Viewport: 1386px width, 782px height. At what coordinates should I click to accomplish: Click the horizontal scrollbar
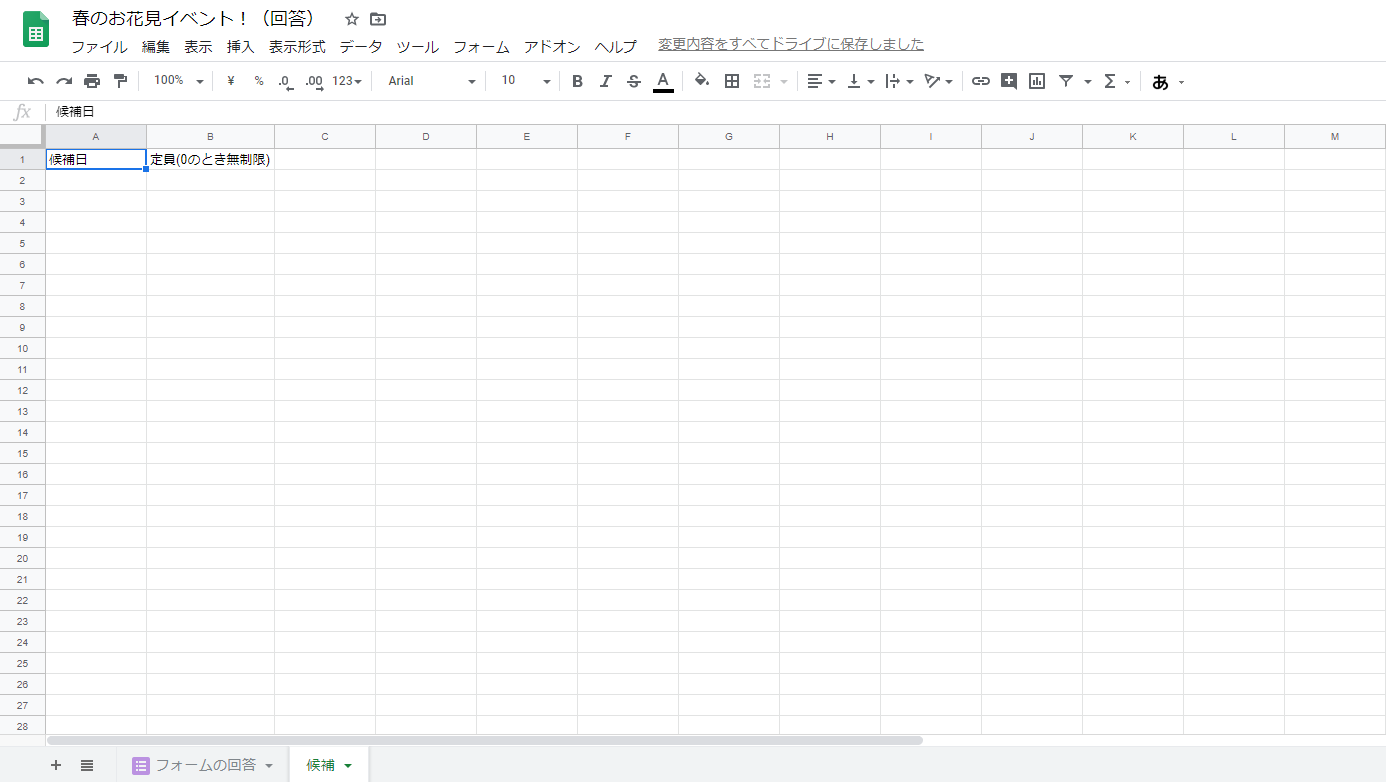point(485,741)
